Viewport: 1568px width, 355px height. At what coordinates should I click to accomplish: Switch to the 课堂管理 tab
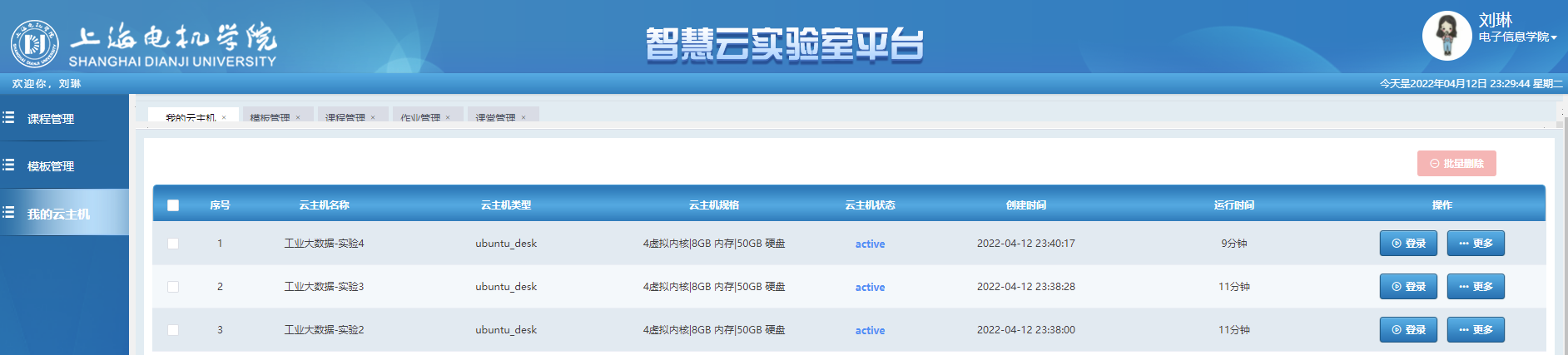[x=495, y=117]
